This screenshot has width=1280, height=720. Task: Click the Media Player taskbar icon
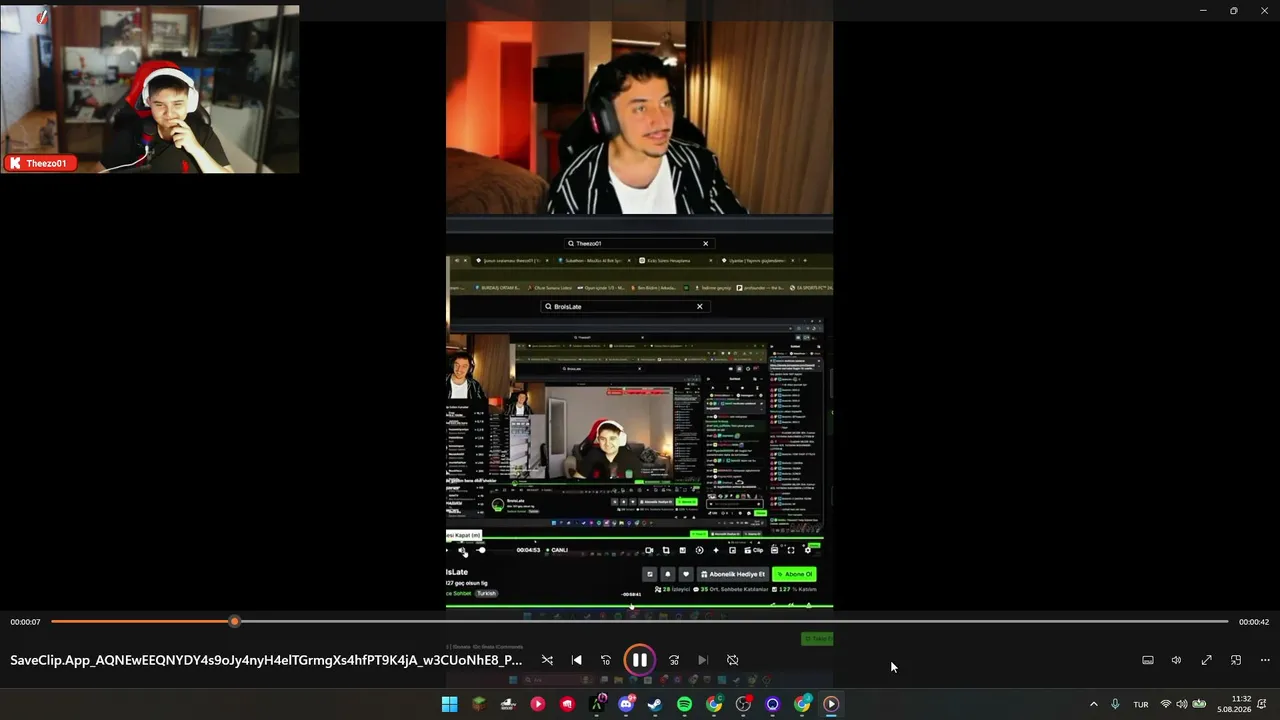tap(831, 704)
